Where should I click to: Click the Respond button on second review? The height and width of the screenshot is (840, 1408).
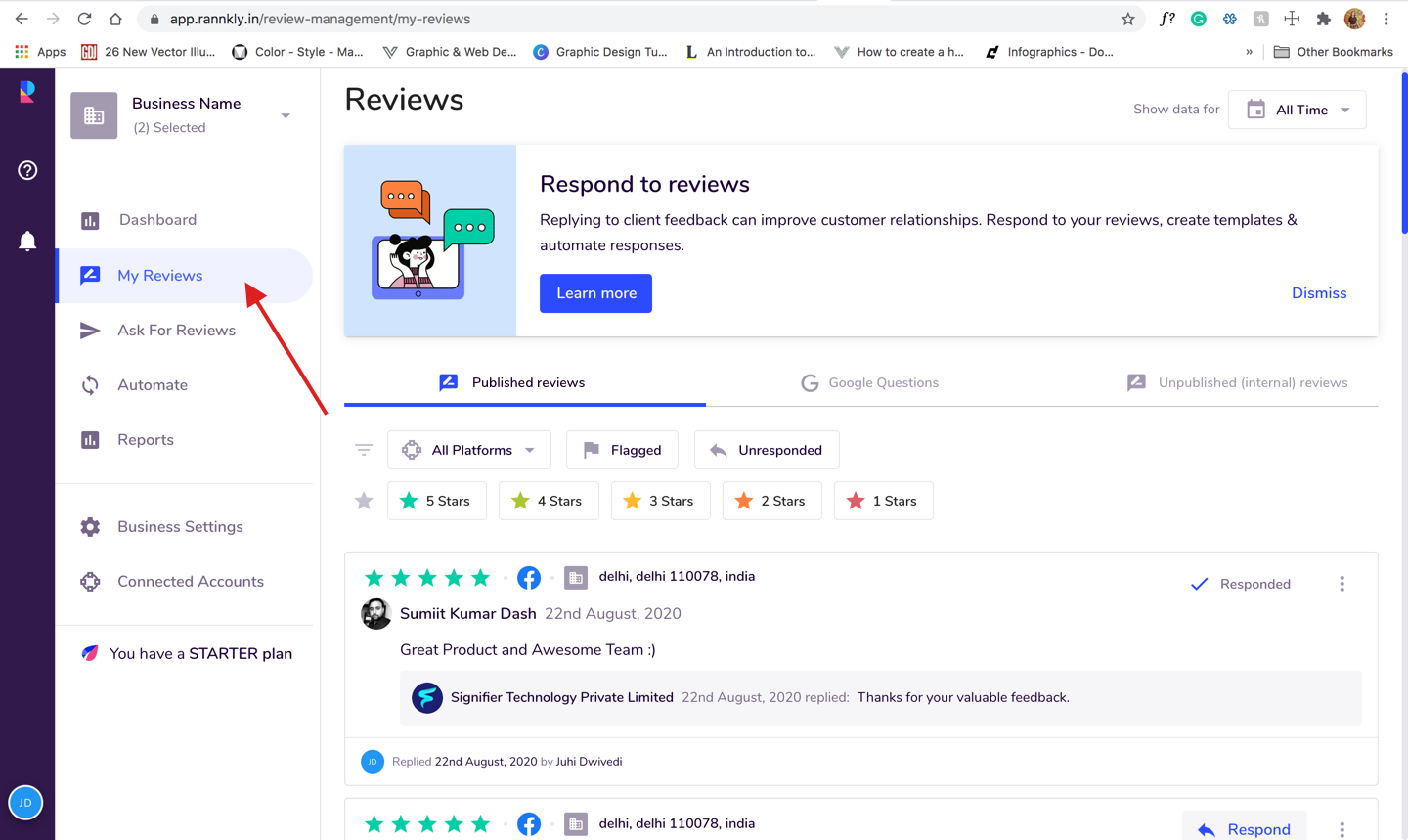coord(1244,829)
